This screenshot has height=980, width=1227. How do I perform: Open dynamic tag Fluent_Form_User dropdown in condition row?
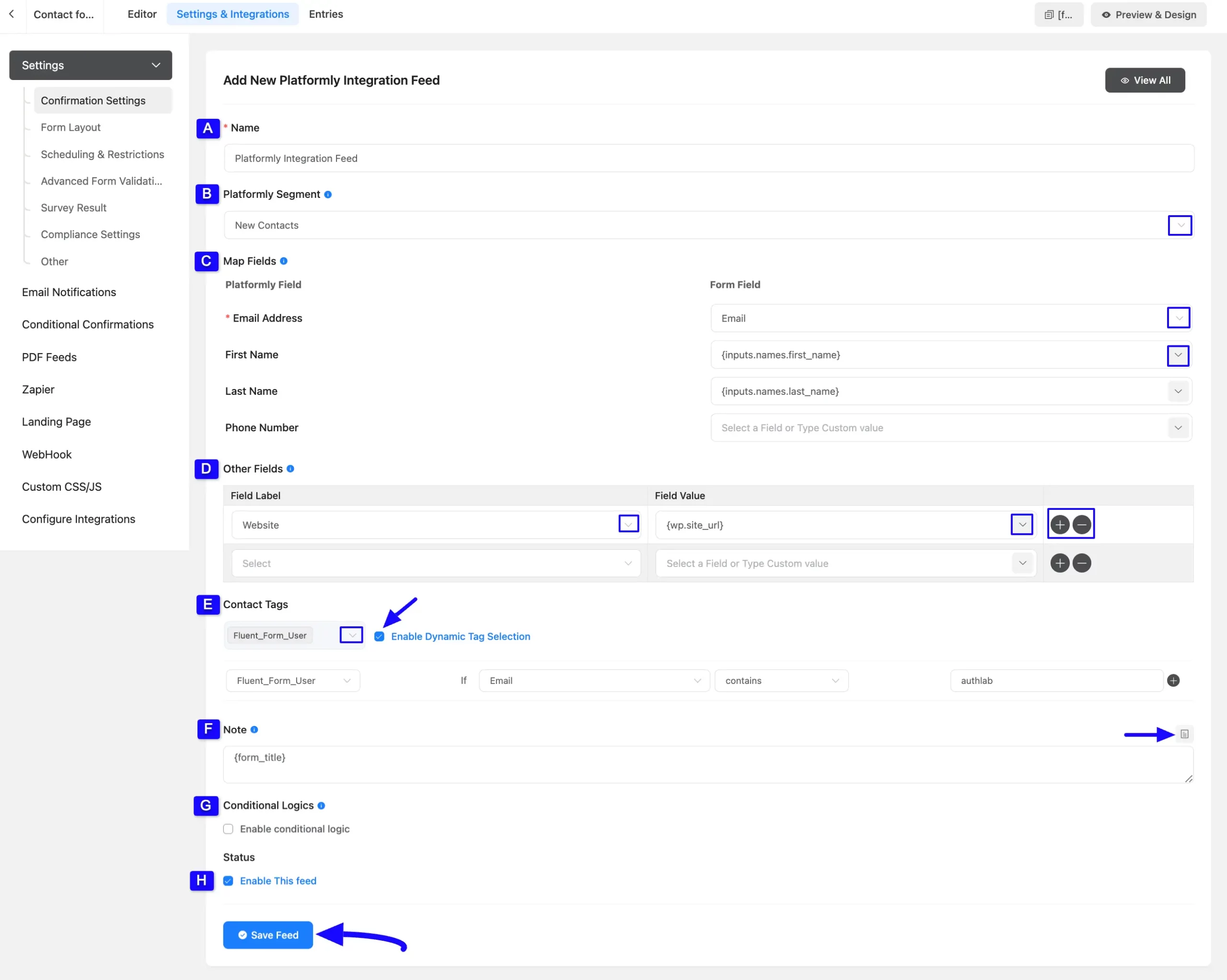(x=293, y=680)
